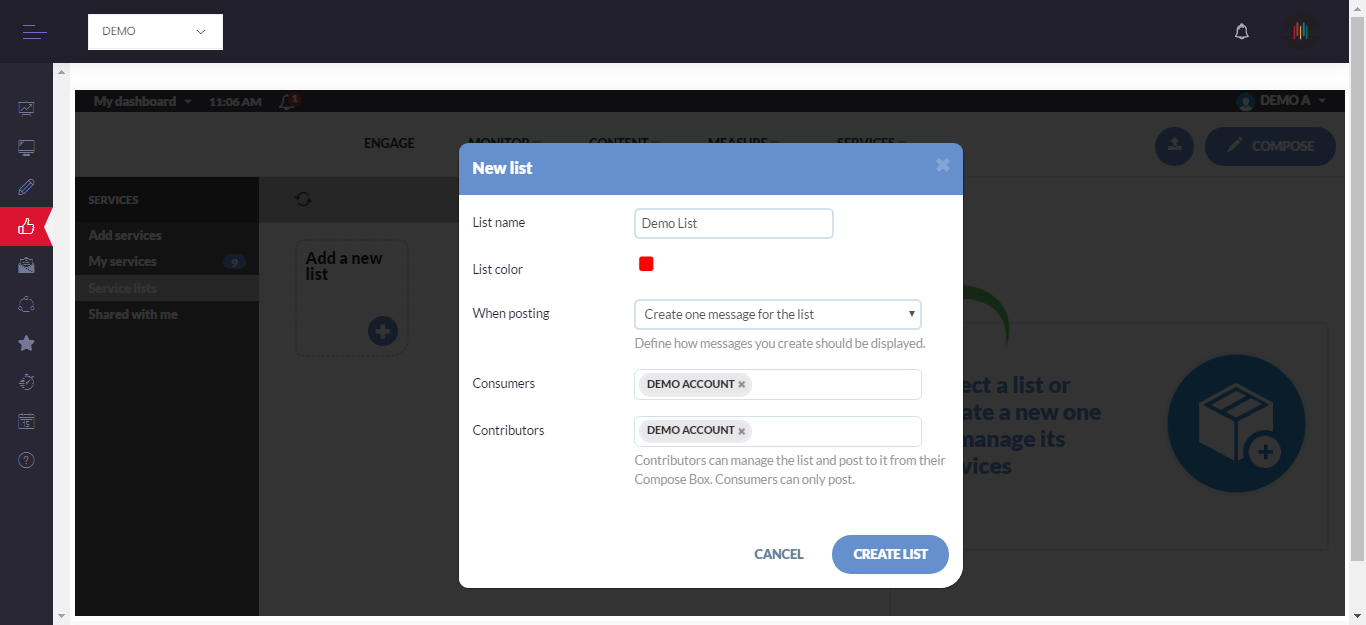Expand the DEMO workspace dropdown
Image resolution: width=1366 pixels, height=625 pixels.
click(x=155, y=32)
